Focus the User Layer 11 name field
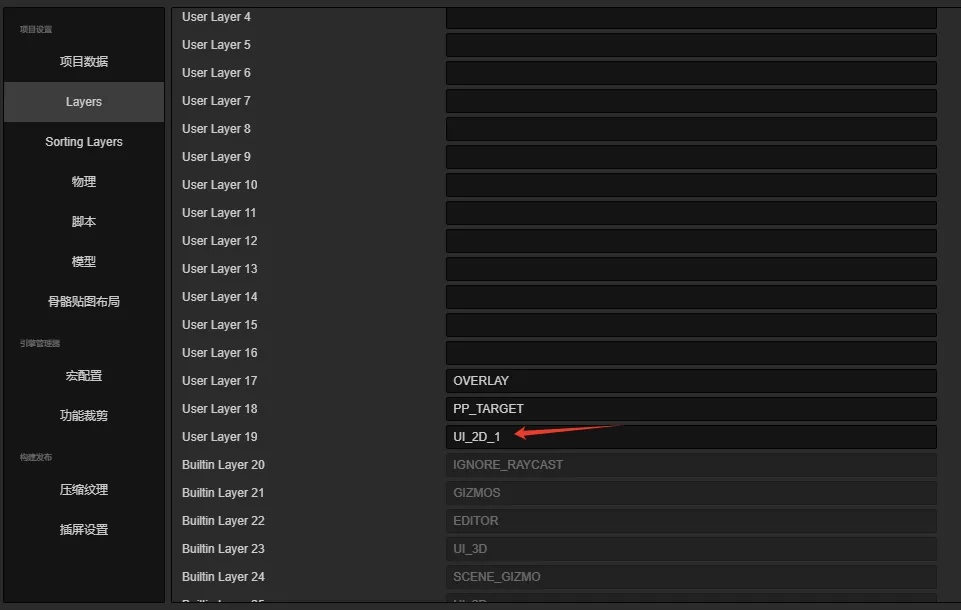Screen dimensions: 961x610 tap(691, 213)
